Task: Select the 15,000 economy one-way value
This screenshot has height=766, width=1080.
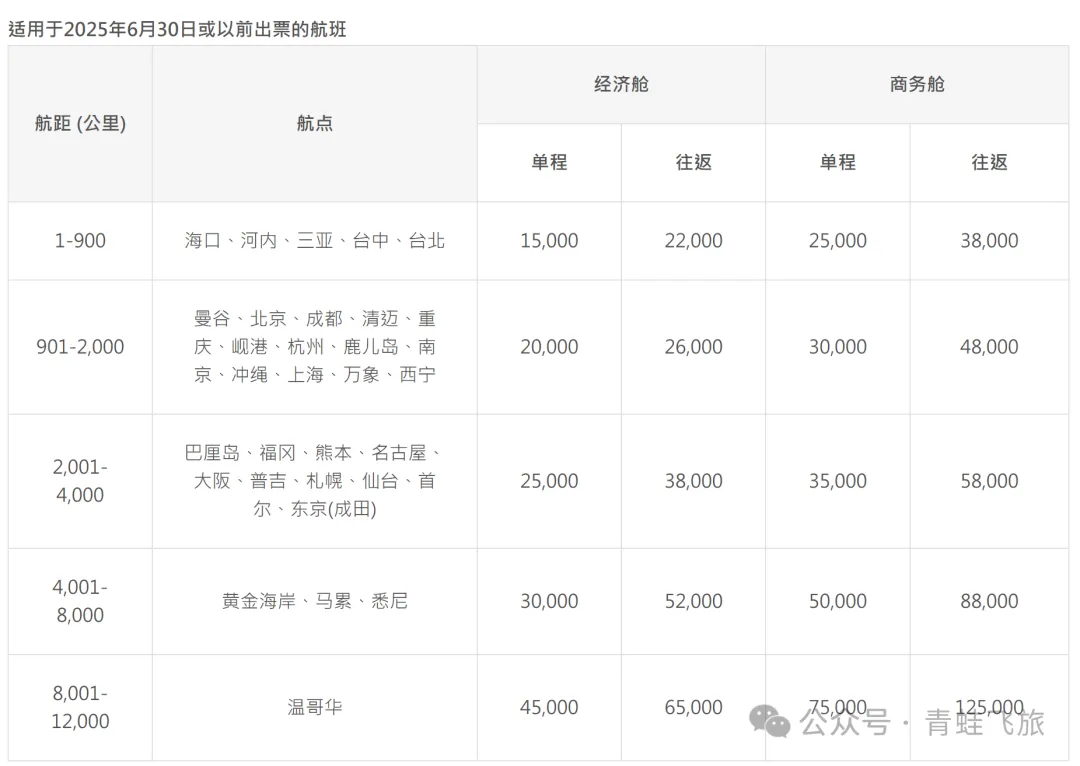Action: tap(549, 241)
